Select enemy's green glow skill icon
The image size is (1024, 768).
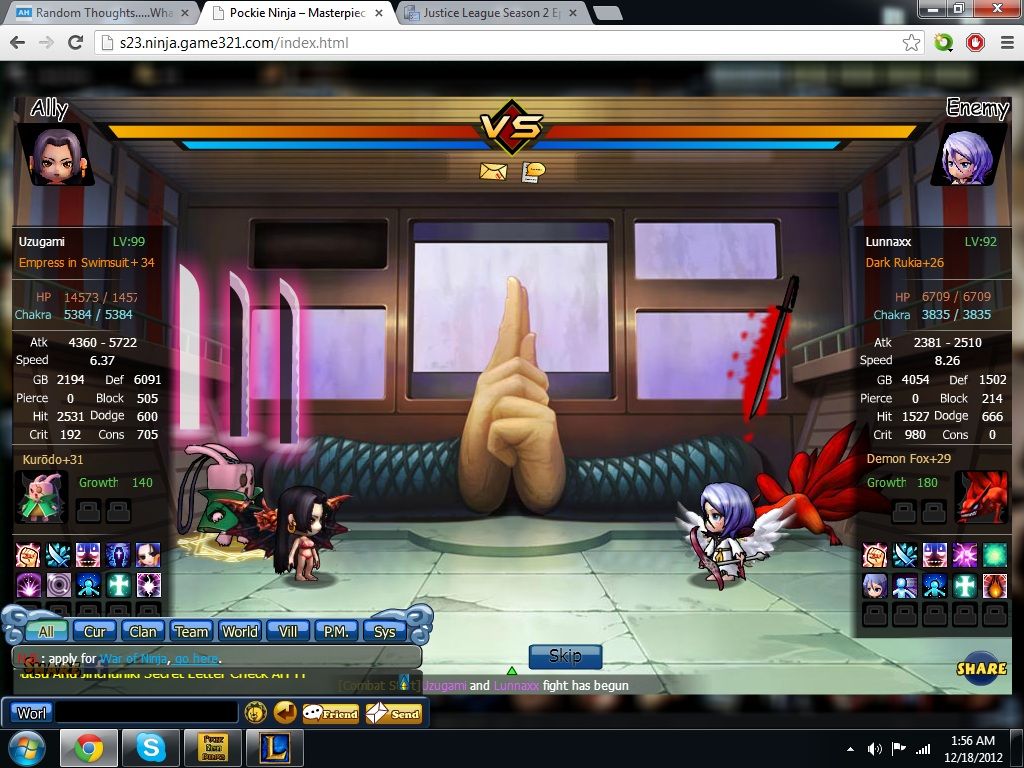995,555
